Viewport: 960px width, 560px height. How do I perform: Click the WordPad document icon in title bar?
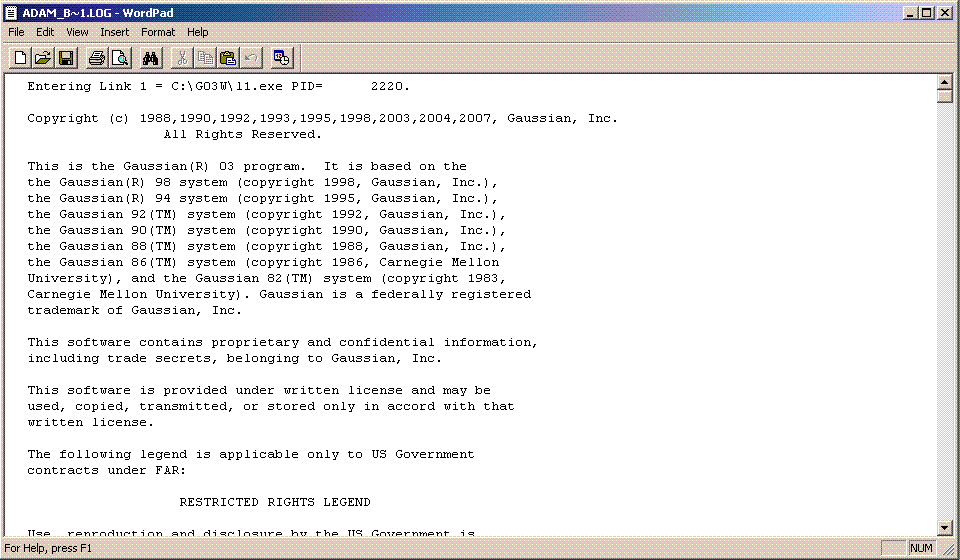[11, 12]
